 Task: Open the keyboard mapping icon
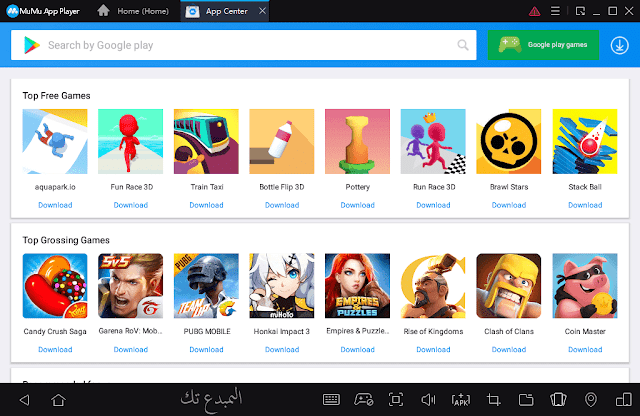[x=332, y=400]
